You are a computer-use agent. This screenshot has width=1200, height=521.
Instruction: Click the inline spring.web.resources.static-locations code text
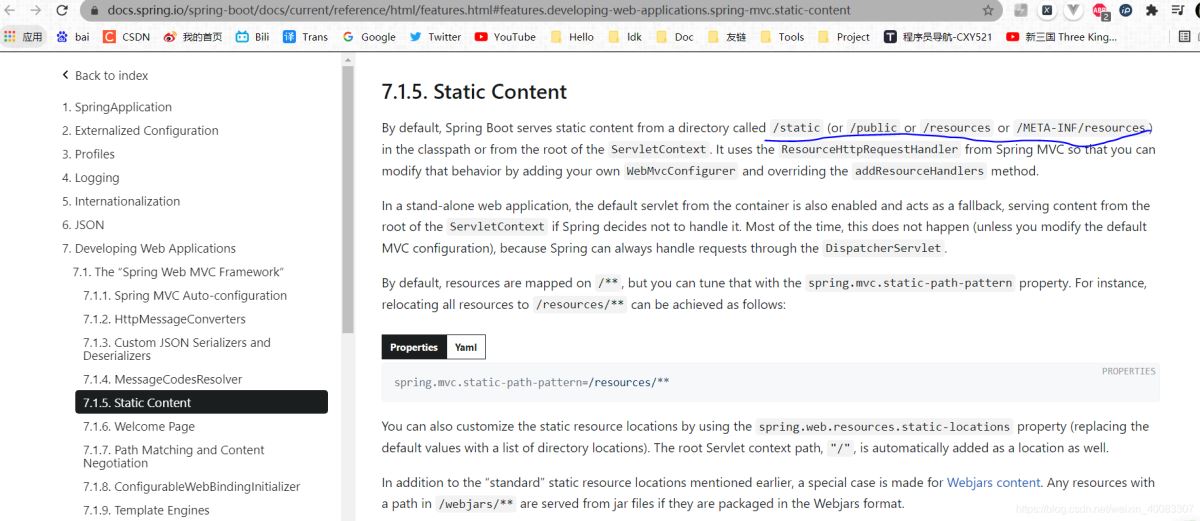885,426
